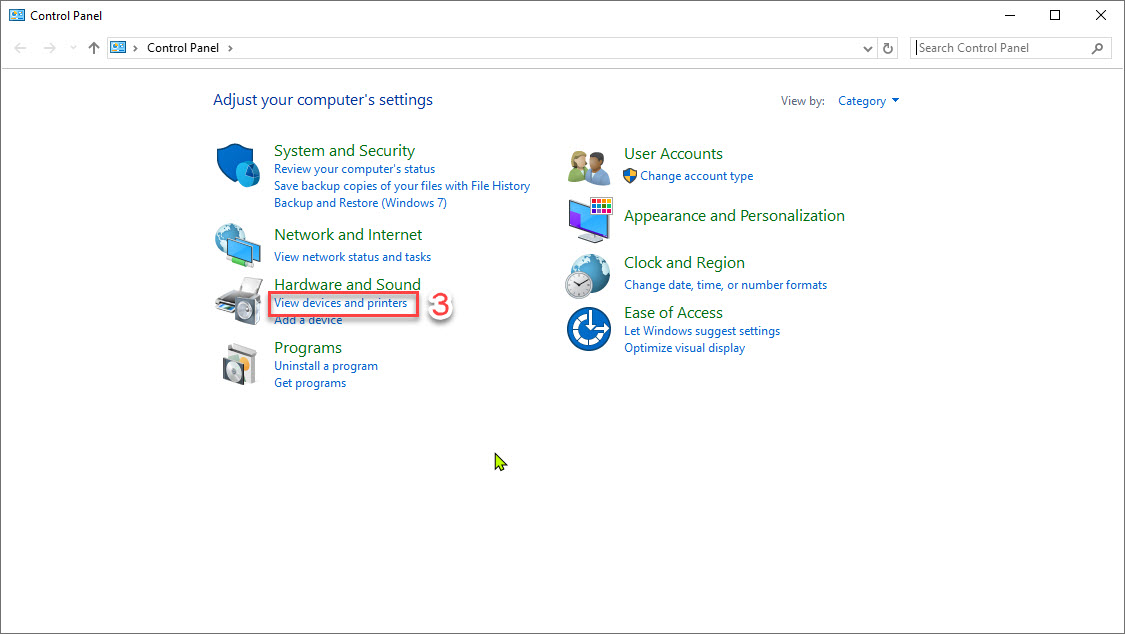The height and width of the screenshot is (634, 1125).
Task: Open the View by Category dropdown
Action: click(868, 101)
